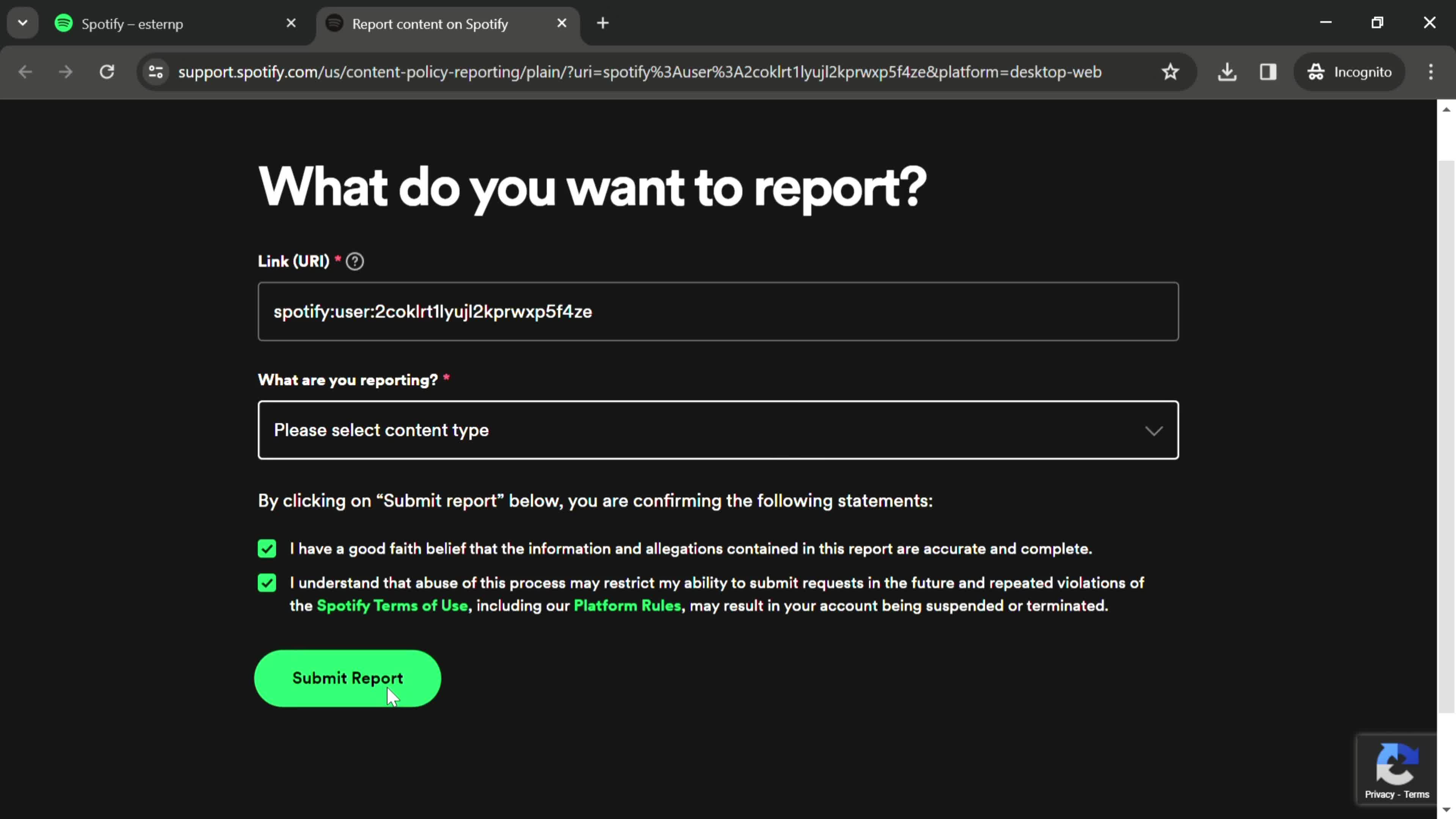Toggle the good faith belief checkbox
This screenshot has height=819, width=1456.
click(x=267, y=548)
